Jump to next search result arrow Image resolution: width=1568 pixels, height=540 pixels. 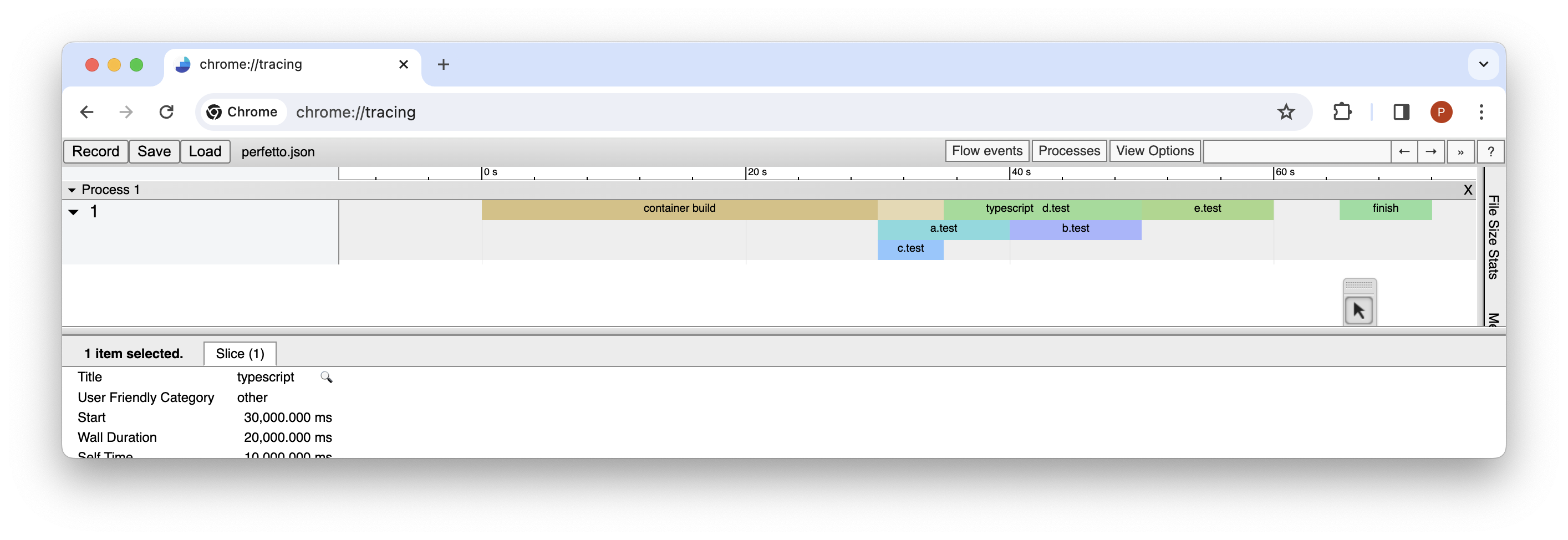pos(1431,151)
